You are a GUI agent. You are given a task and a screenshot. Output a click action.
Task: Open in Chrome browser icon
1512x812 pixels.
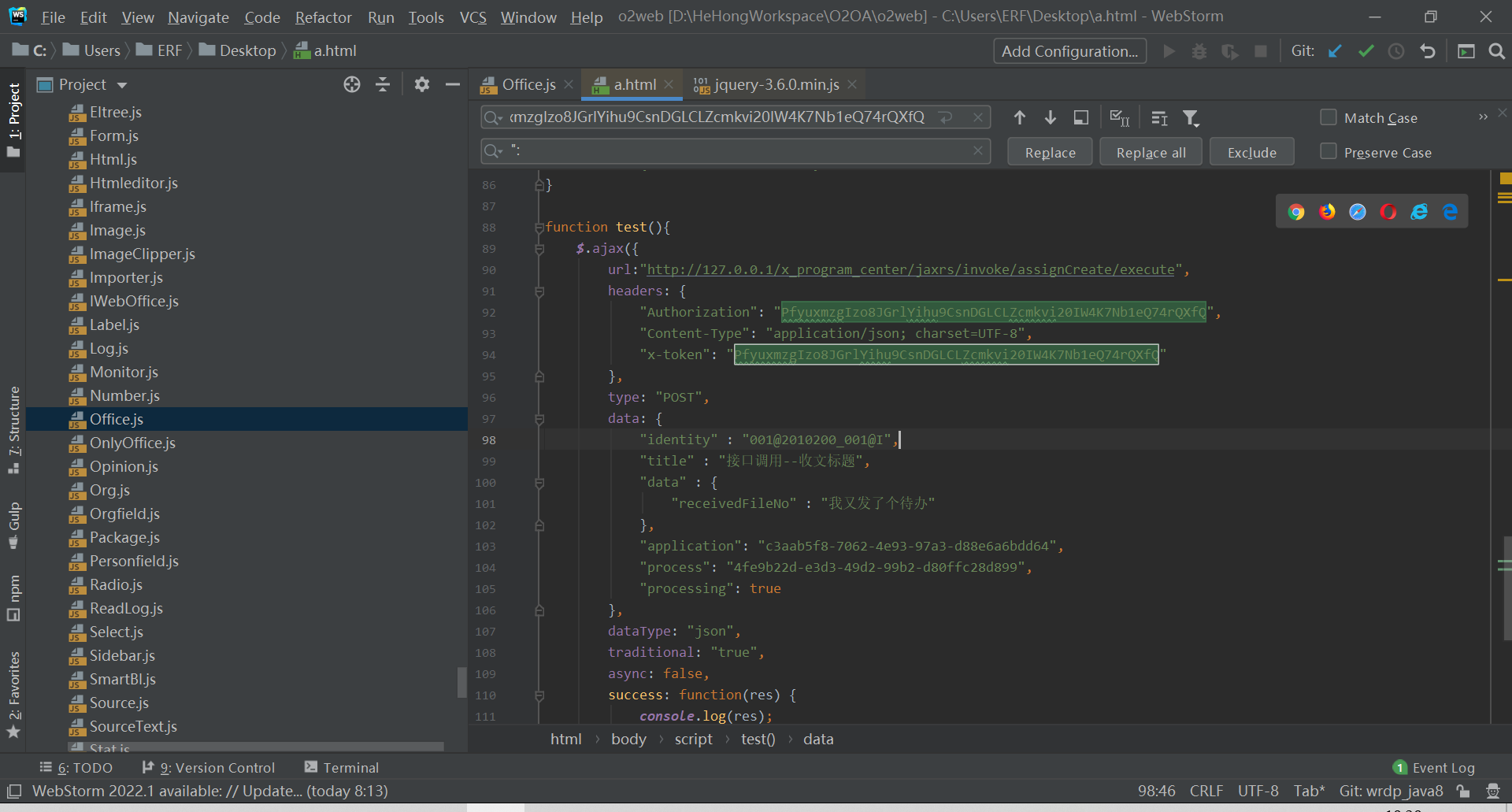[1296, 212]
